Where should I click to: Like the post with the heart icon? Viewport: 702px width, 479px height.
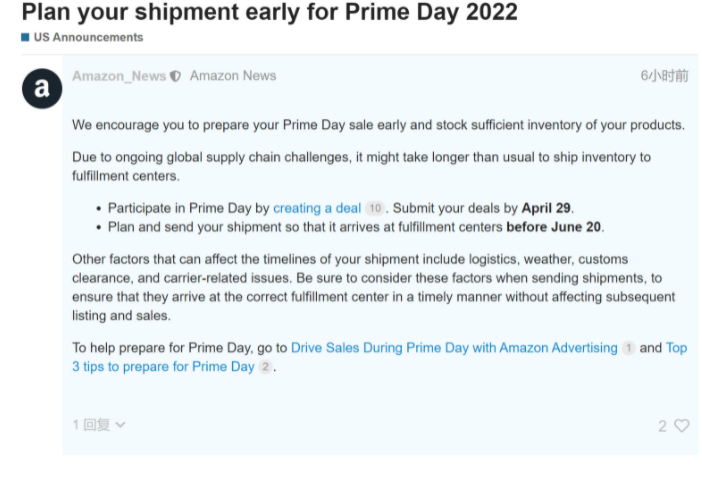coord(681,425)
